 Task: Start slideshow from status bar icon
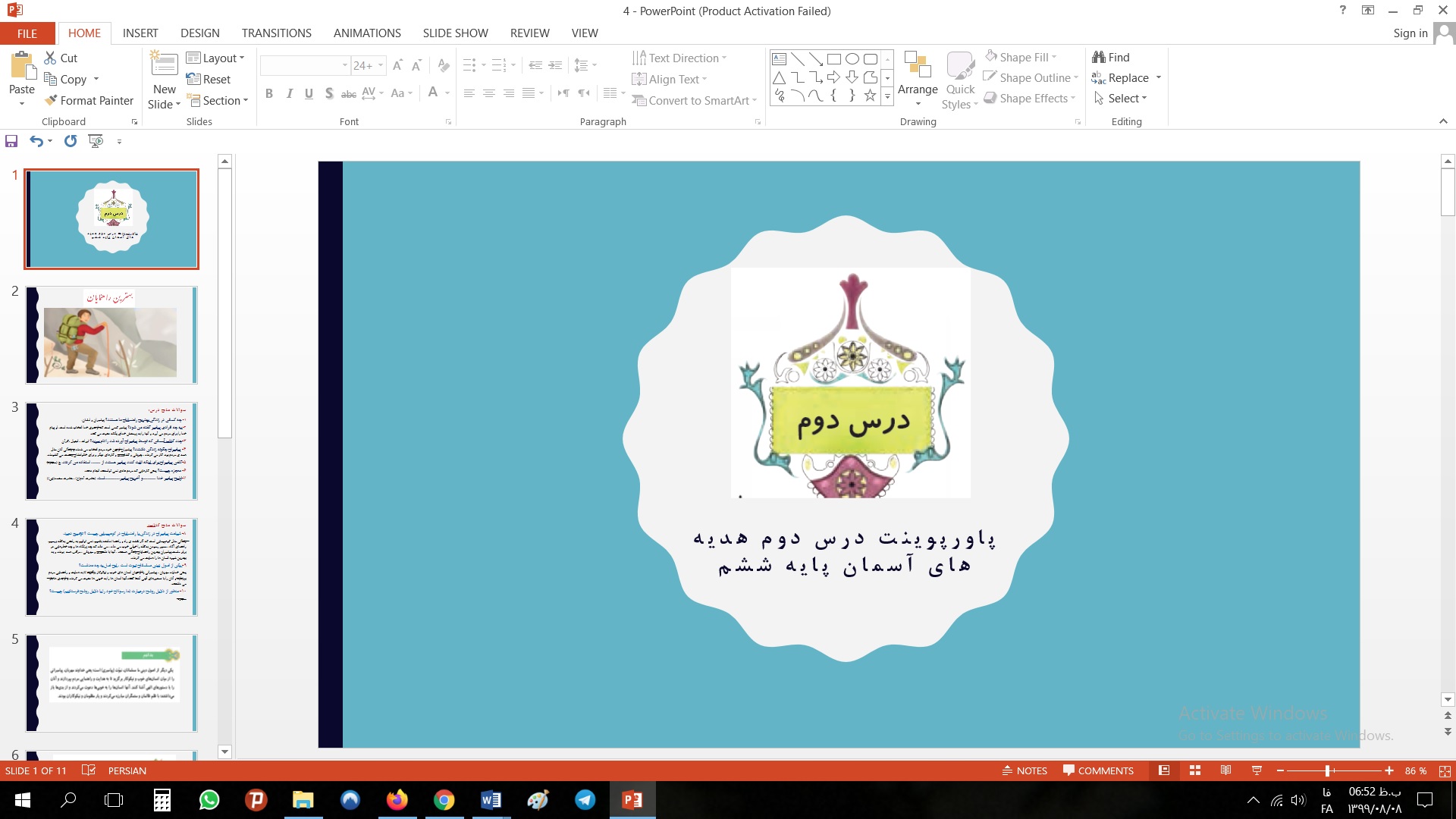click(1257, 770)
